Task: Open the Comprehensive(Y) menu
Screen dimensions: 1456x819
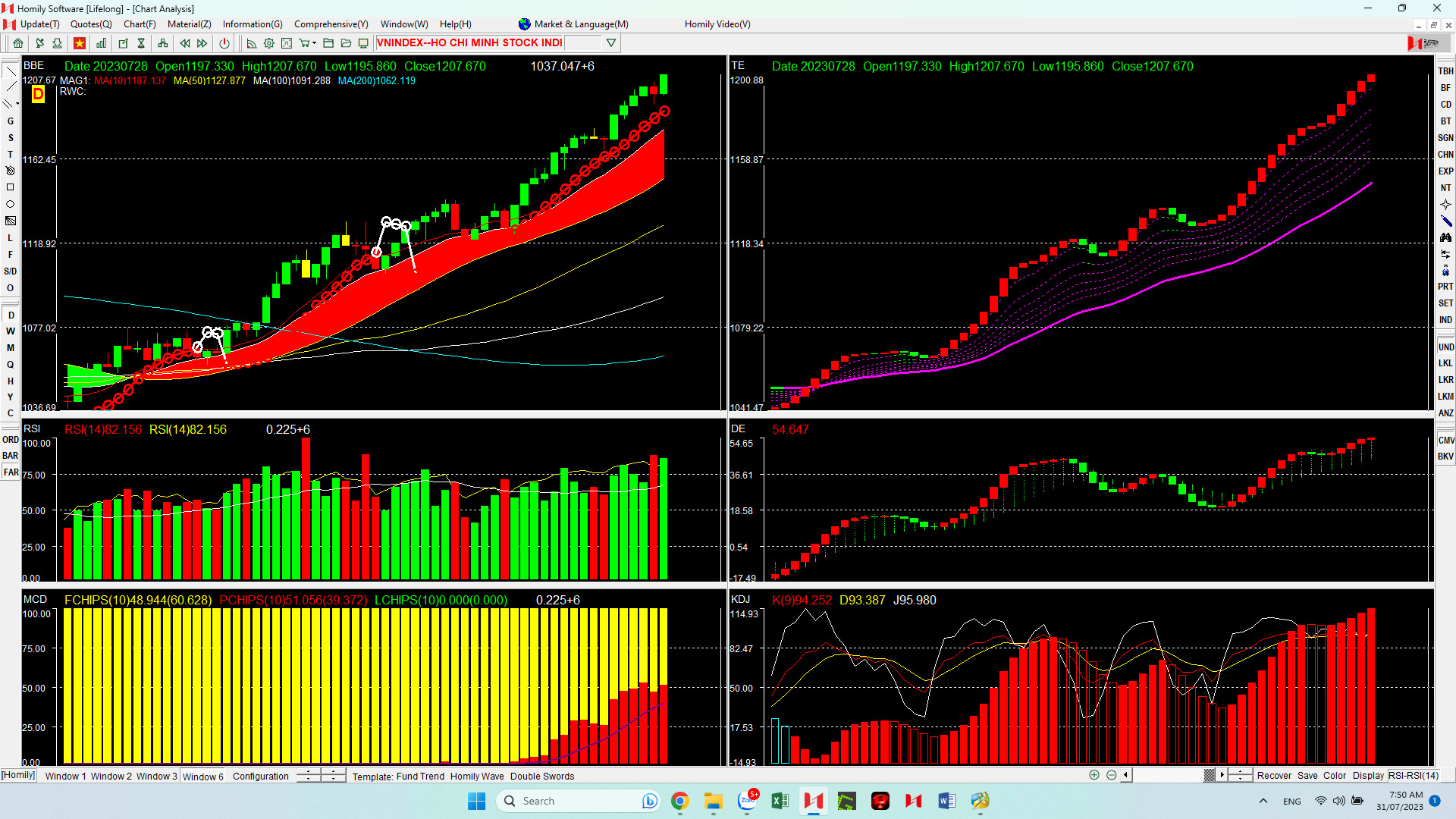Action: (331, 24)
